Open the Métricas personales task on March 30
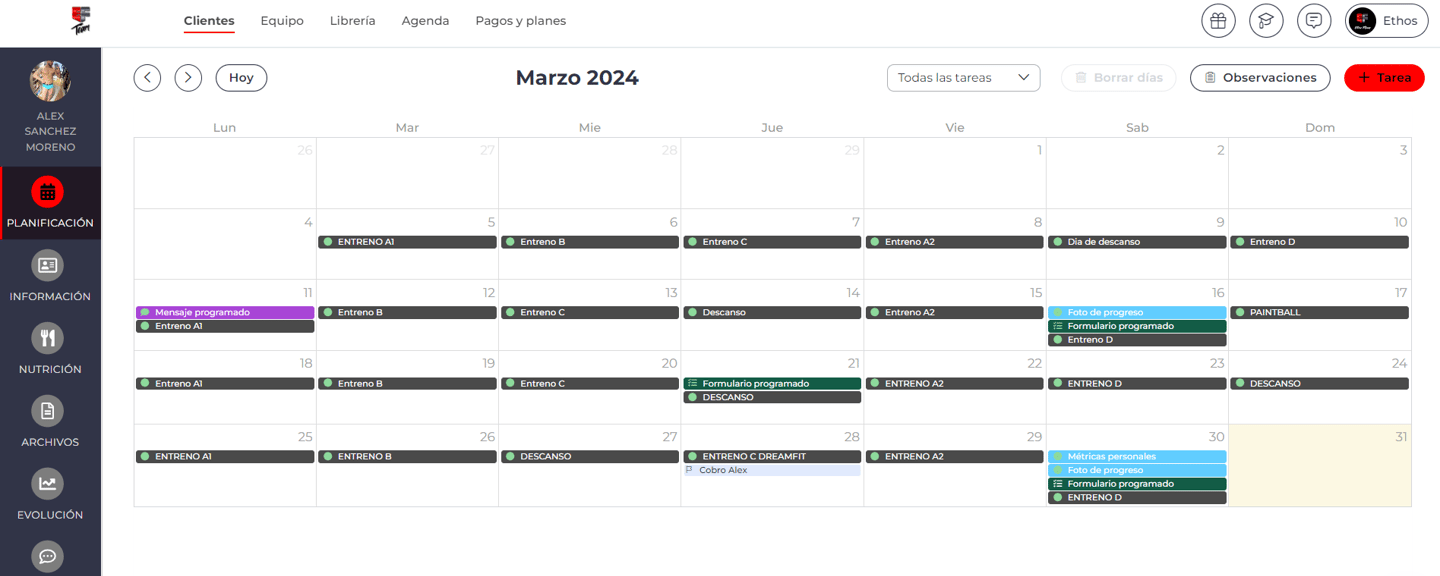 pyautogui.click(x=1137, y=456)
